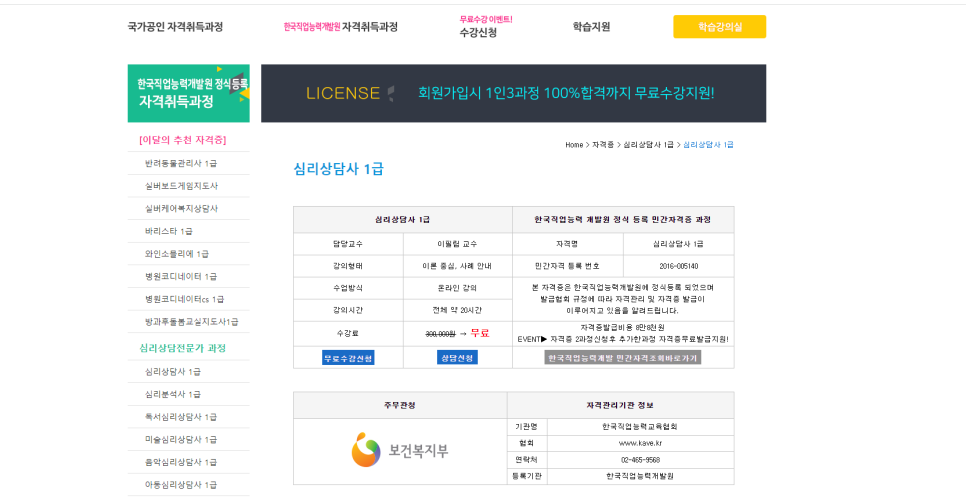Screen dimensions: 966x499
Task: Click the 보건복지부 logo
Action: coord(400,450)
